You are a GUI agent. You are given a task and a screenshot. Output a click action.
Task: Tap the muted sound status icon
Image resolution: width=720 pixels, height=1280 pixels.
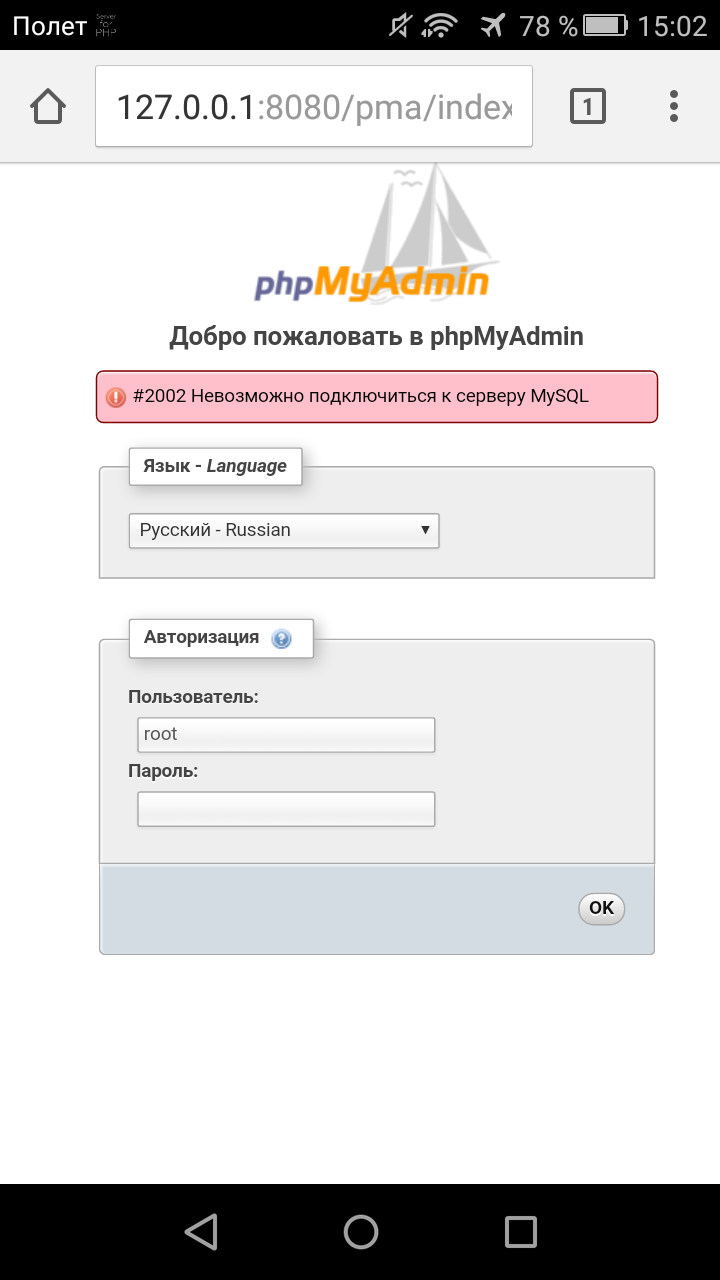tap(400, 26)
